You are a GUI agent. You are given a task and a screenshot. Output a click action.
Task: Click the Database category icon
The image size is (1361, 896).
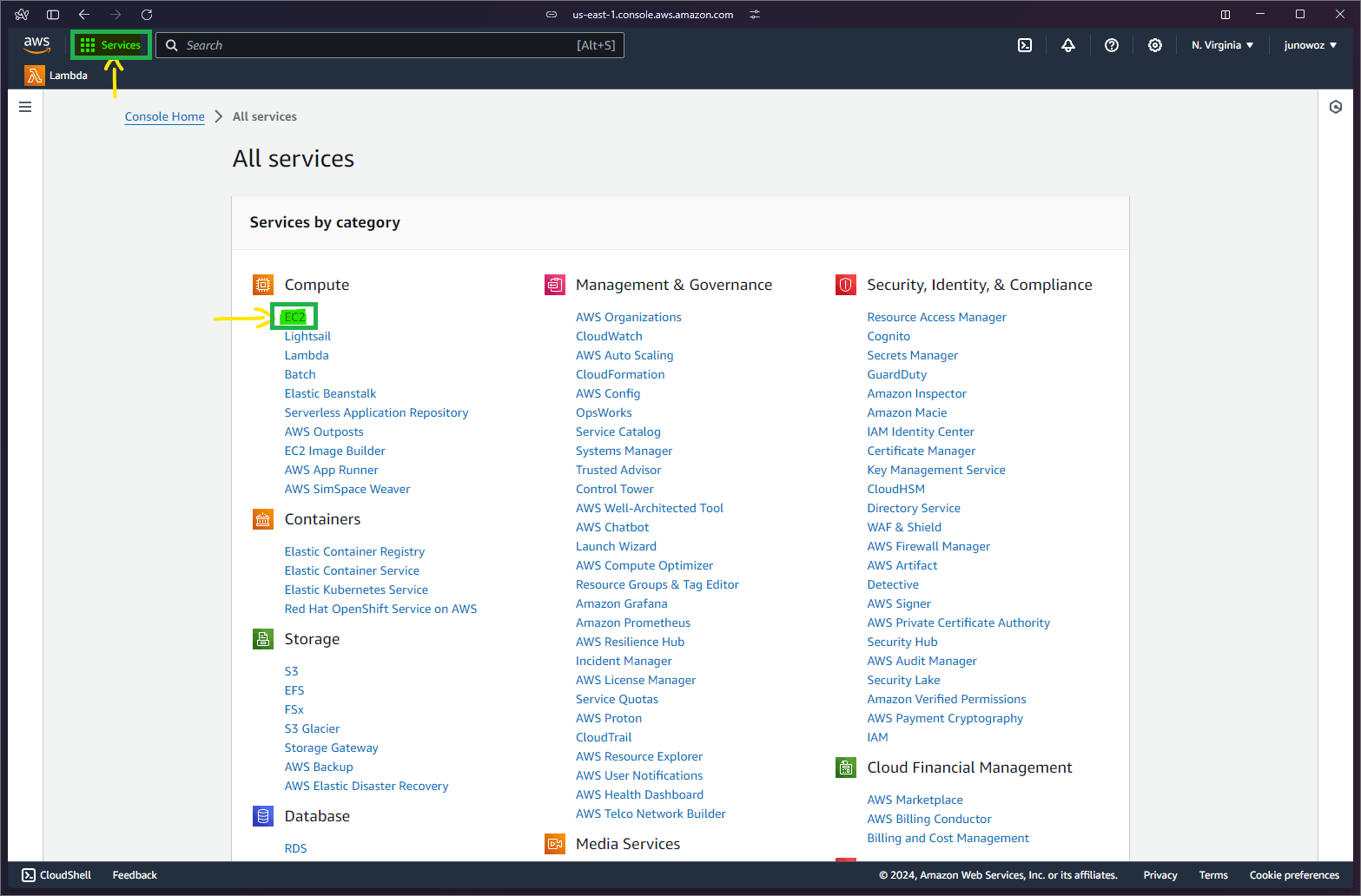(263, 815)
